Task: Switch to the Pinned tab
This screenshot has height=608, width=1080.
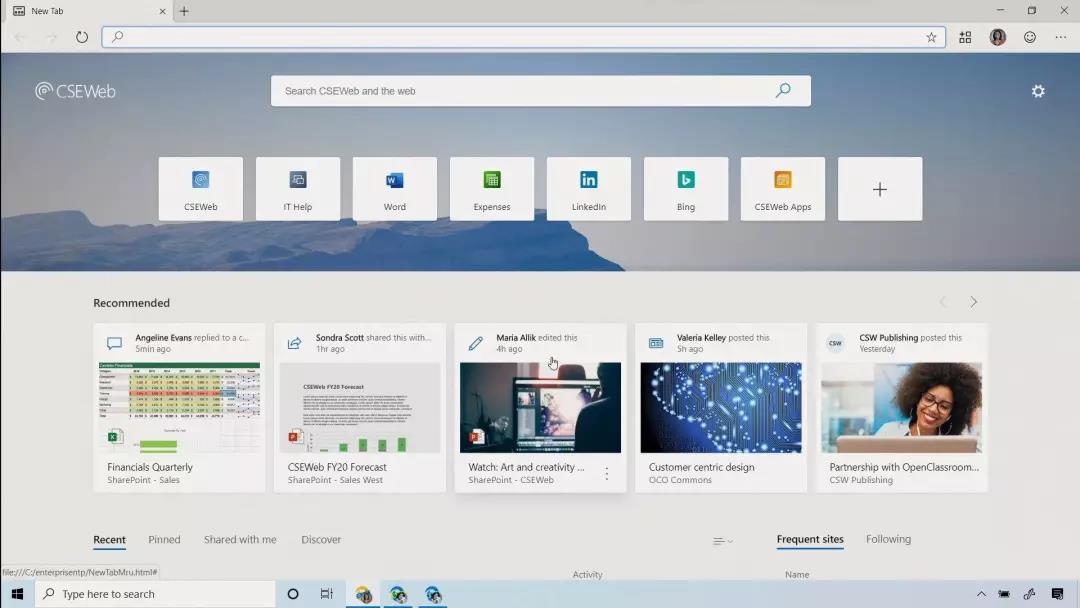Action: tap(164, 540)
